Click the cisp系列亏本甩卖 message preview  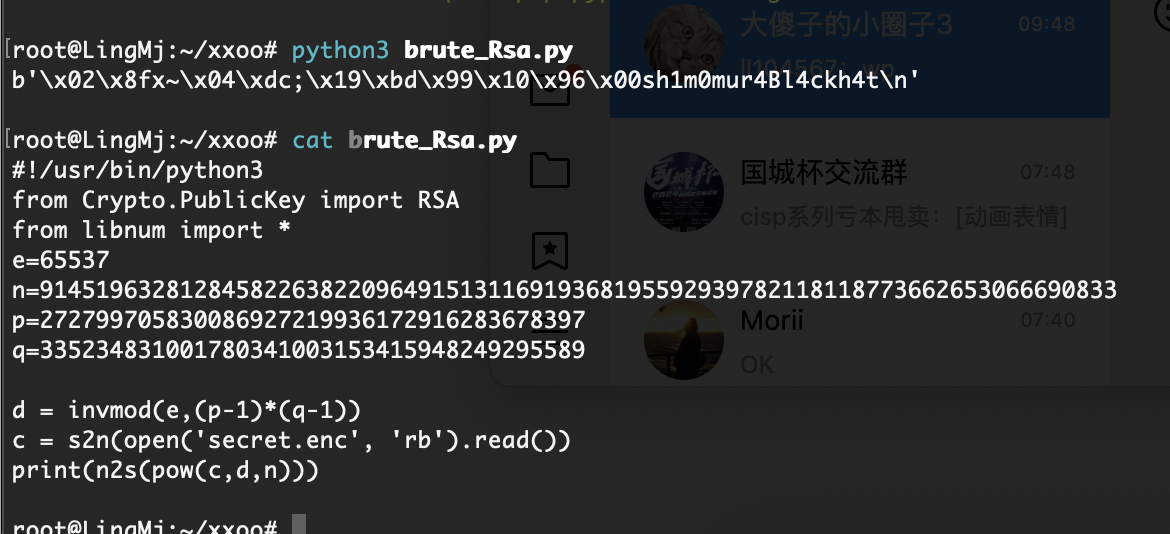point(904,217)
